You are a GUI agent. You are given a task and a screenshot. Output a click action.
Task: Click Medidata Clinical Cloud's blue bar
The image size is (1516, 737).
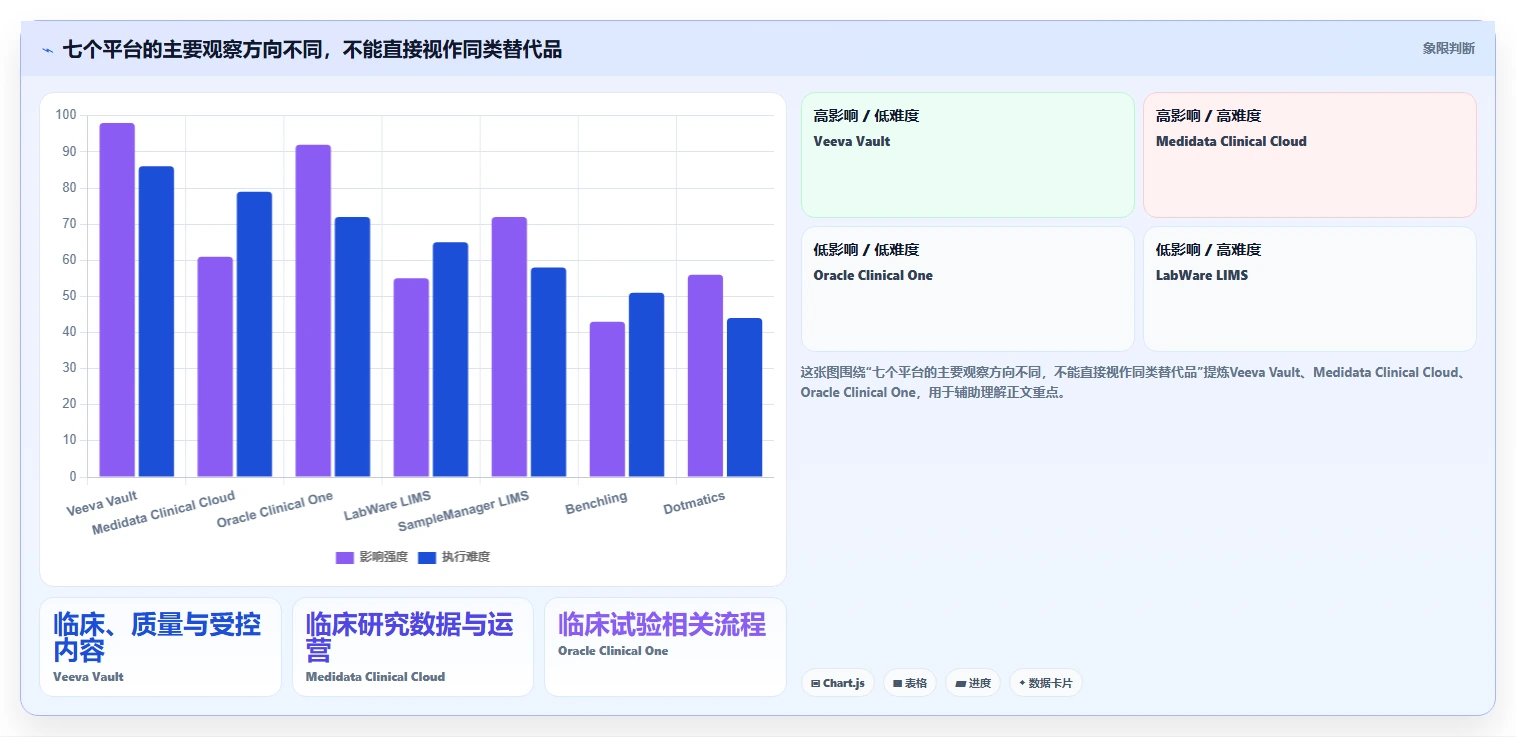[x=254, y=334]
